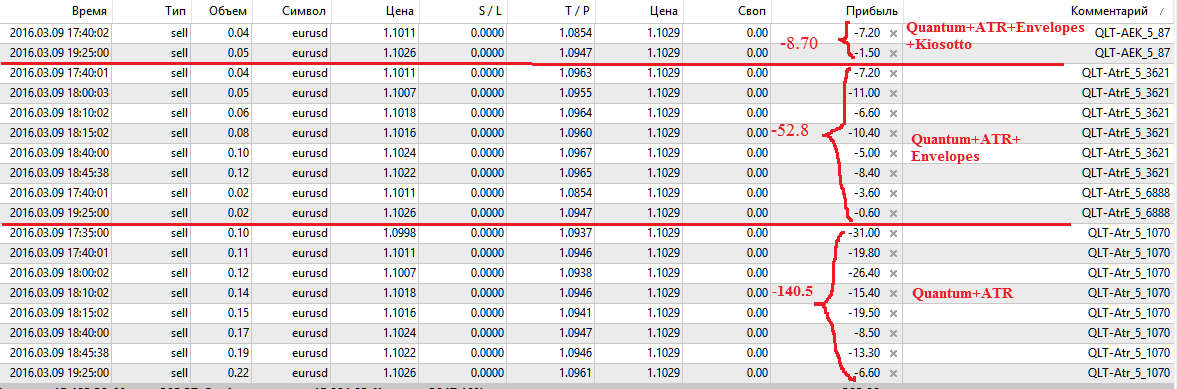Click the take profit value 1.0963
Image resolution: width=1177 pixels, height=389 pixels.
576,73
